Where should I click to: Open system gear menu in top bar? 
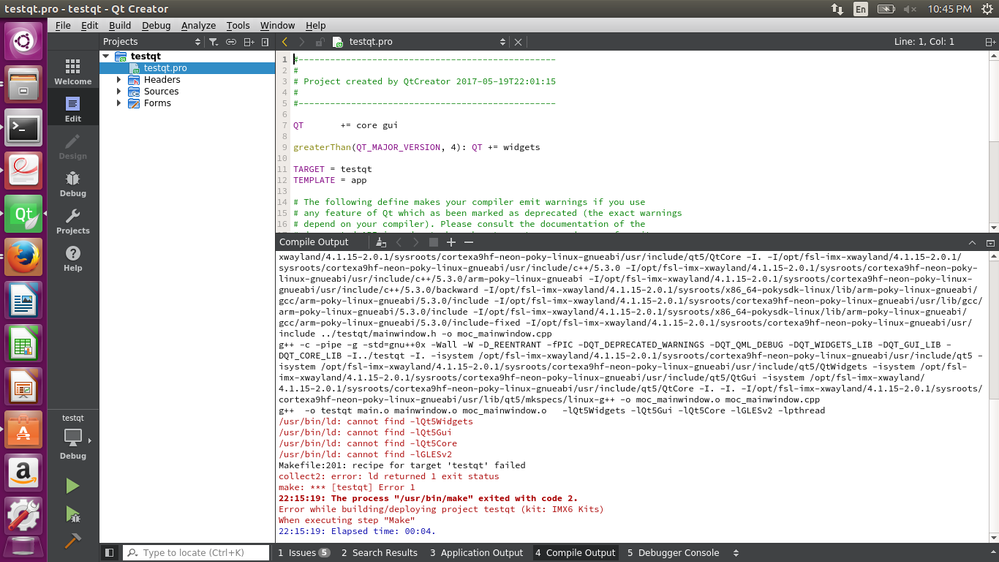click(987, 9)
